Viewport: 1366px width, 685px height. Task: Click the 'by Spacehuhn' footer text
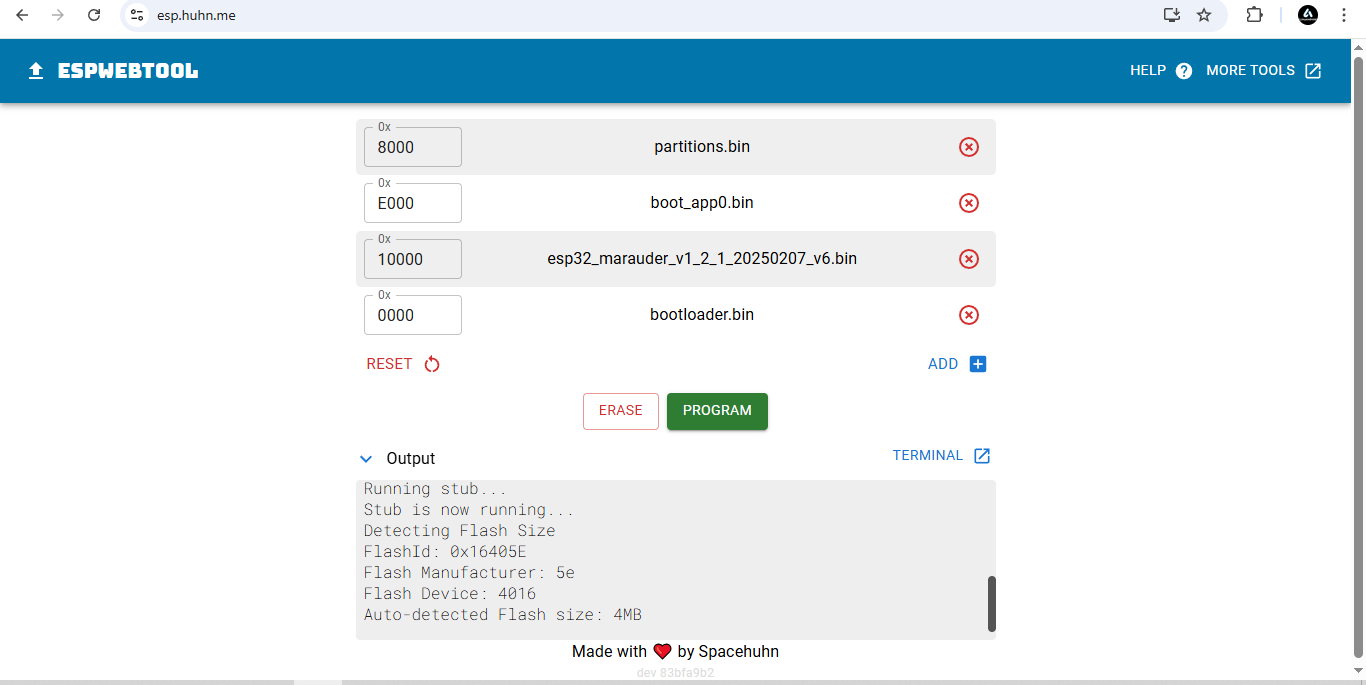pyautogui.click(x=728, y=652)
